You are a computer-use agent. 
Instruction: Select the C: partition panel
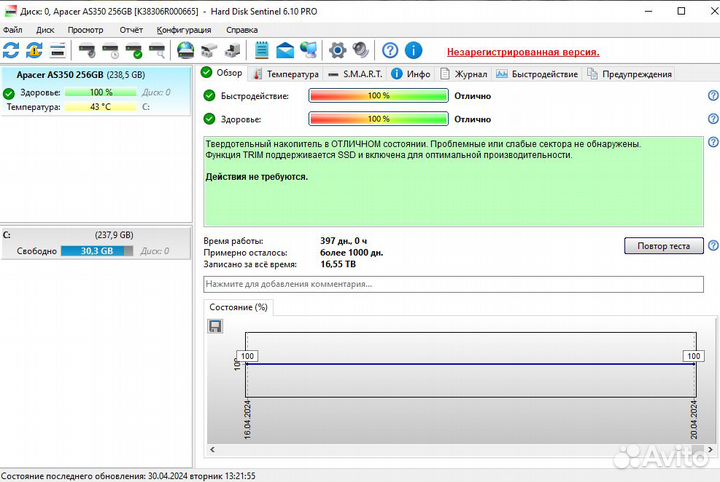click(96, 243)
